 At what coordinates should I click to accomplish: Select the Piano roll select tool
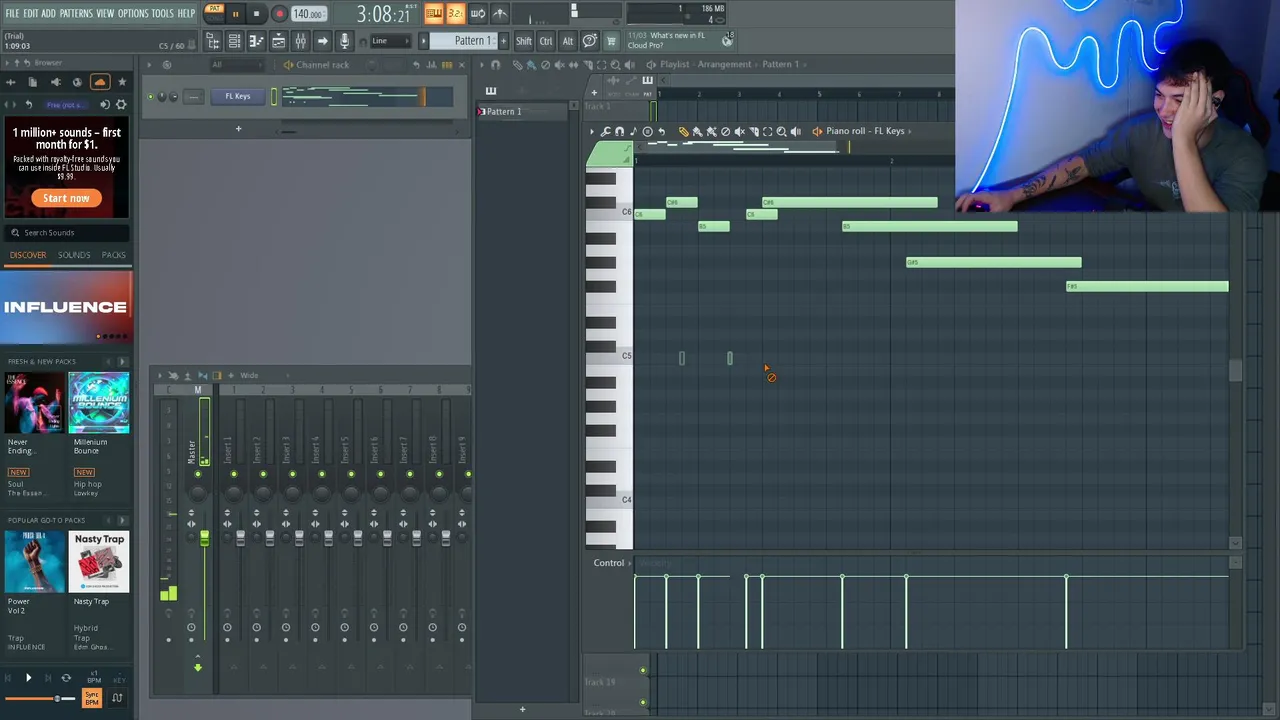[767, 132]
